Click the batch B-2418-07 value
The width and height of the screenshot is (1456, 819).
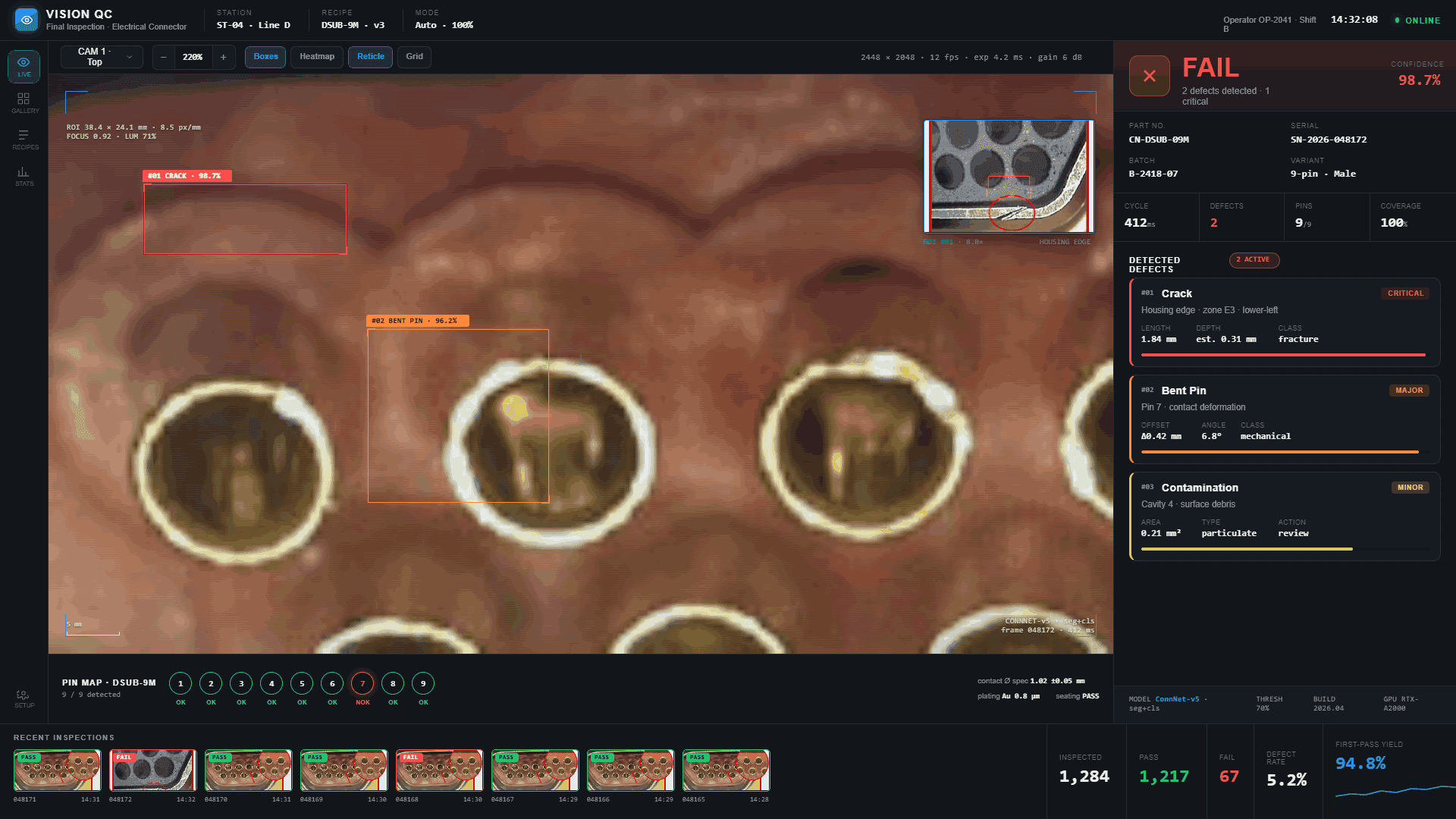(x=1153, y=174)
